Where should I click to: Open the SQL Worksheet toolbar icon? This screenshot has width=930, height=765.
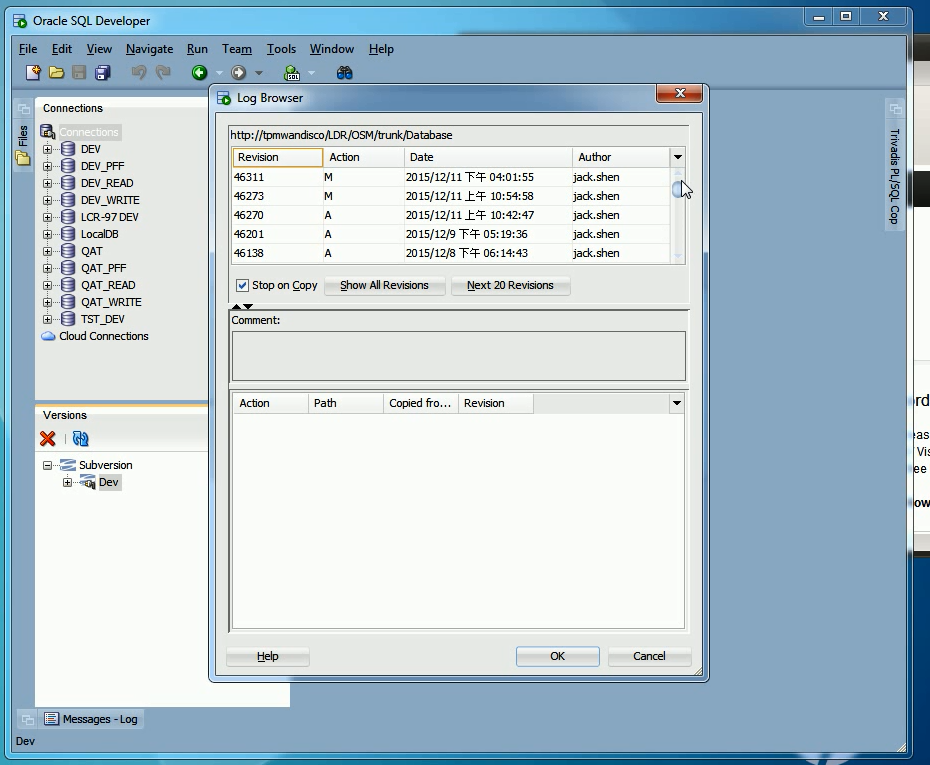coord(292,73)
